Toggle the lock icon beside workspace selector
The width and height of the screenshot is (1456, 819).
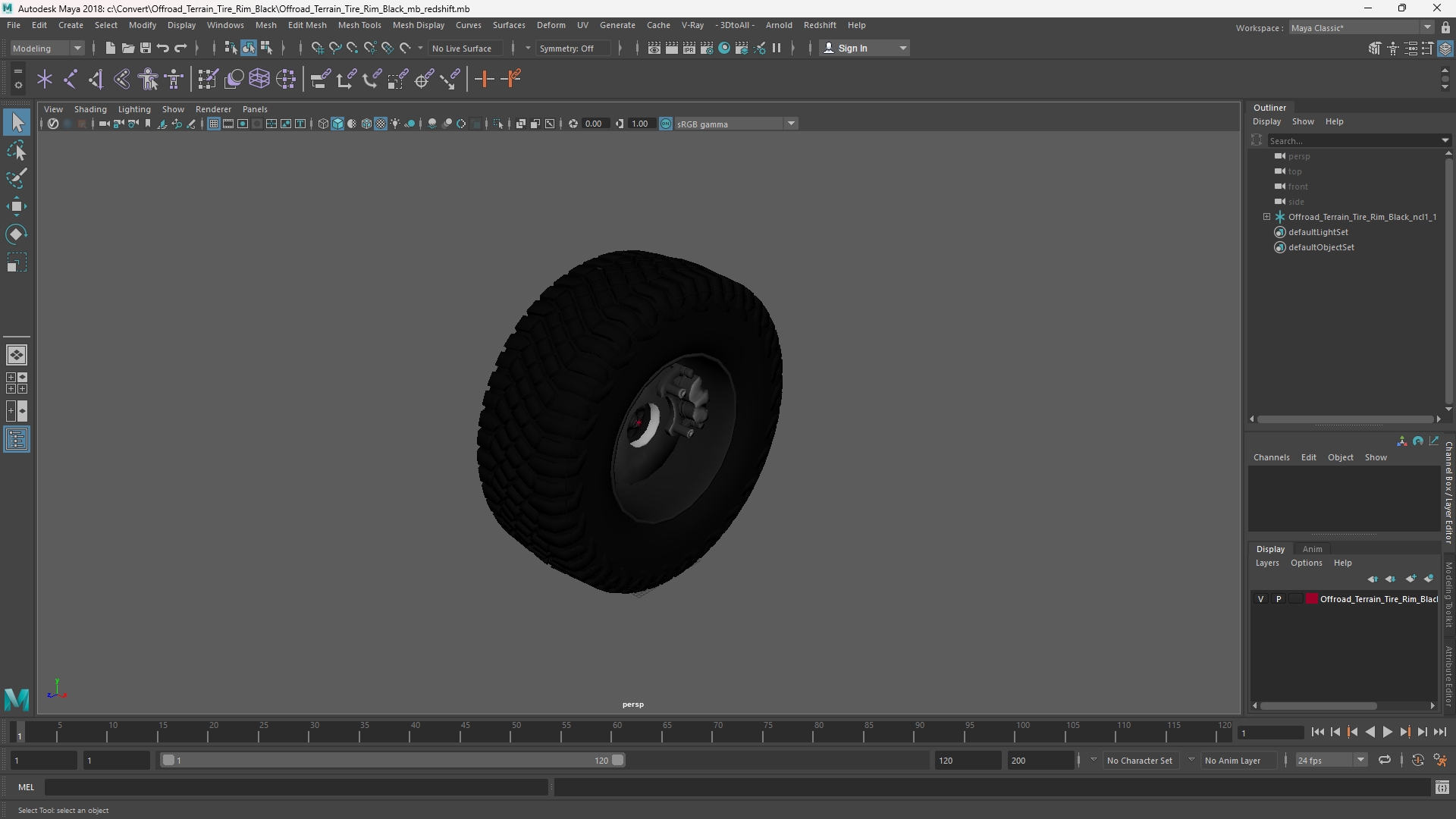pyautogui.click(x=1445, y=28)
